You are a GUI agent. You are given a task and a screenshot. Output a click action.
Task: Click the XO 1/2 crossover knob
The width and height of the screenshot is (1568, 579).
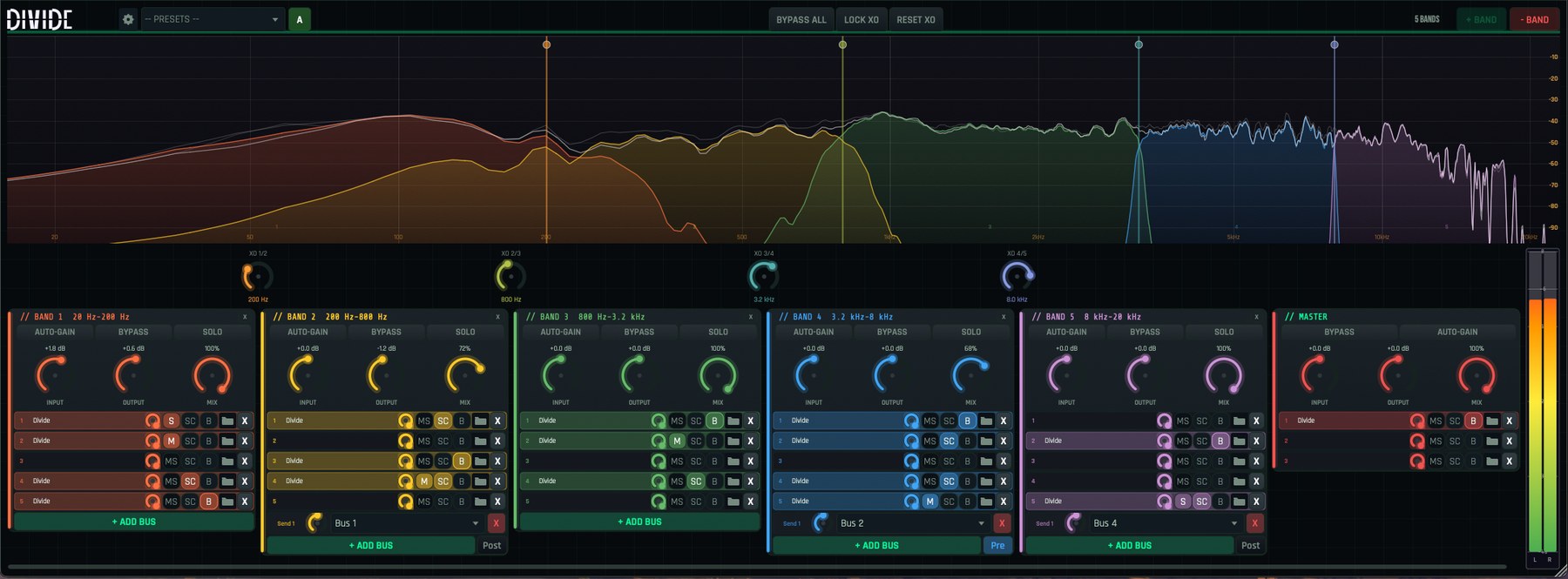coord(257,276)
